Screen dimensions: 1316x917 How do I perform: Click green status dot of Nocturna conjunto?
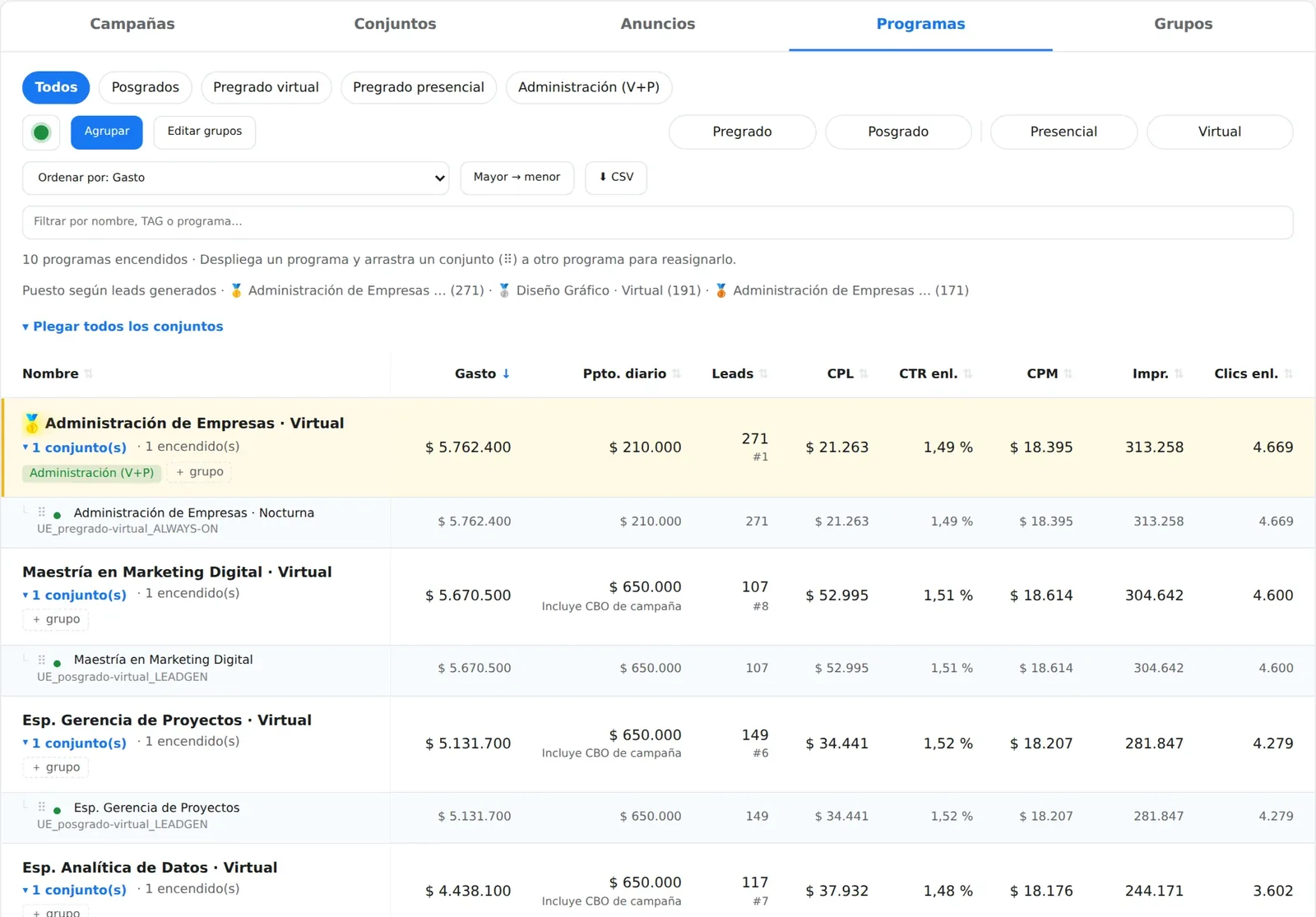point(58,516)
